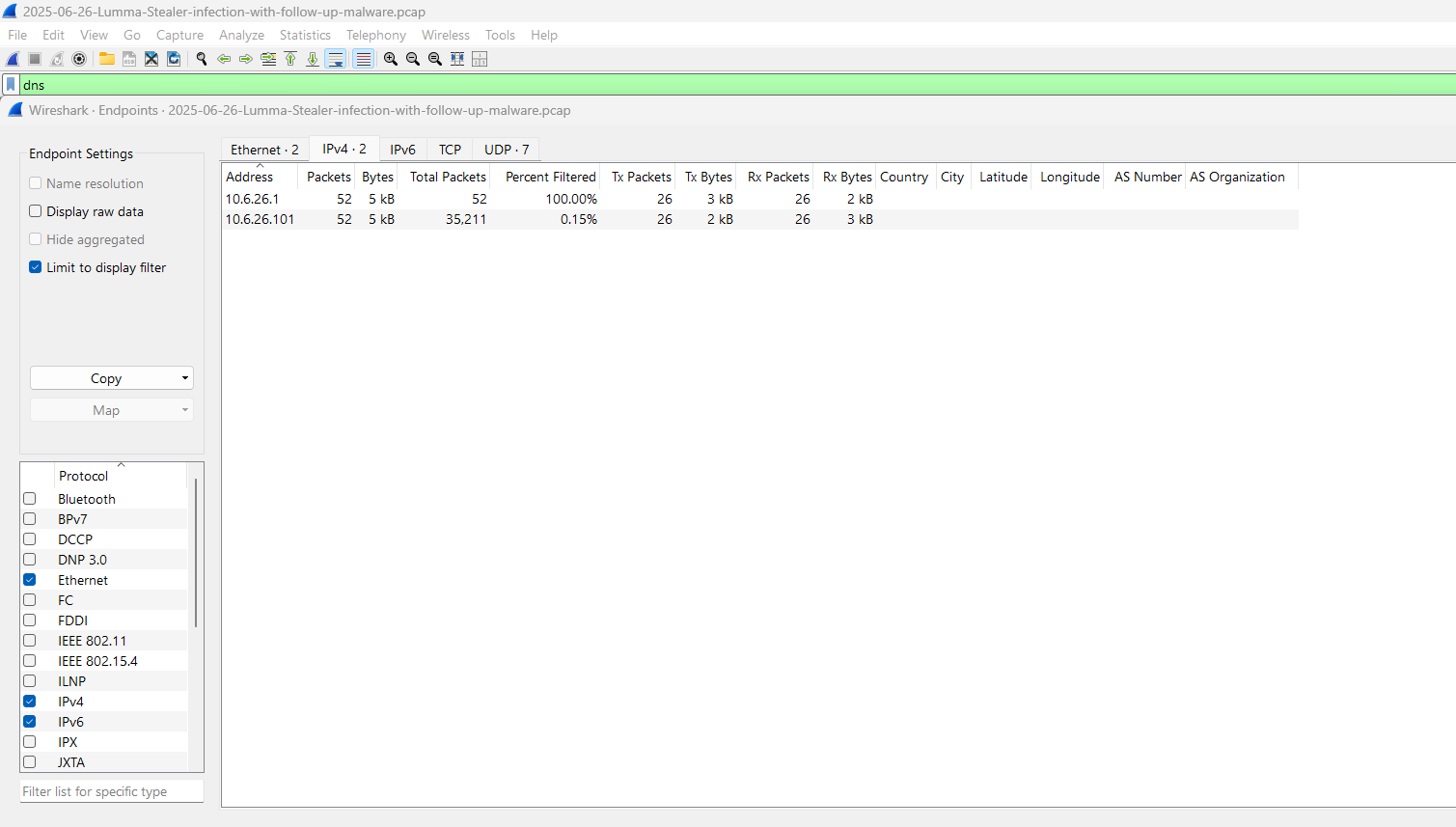
Task: Close this capture file icon
Action: pos(151,59)
